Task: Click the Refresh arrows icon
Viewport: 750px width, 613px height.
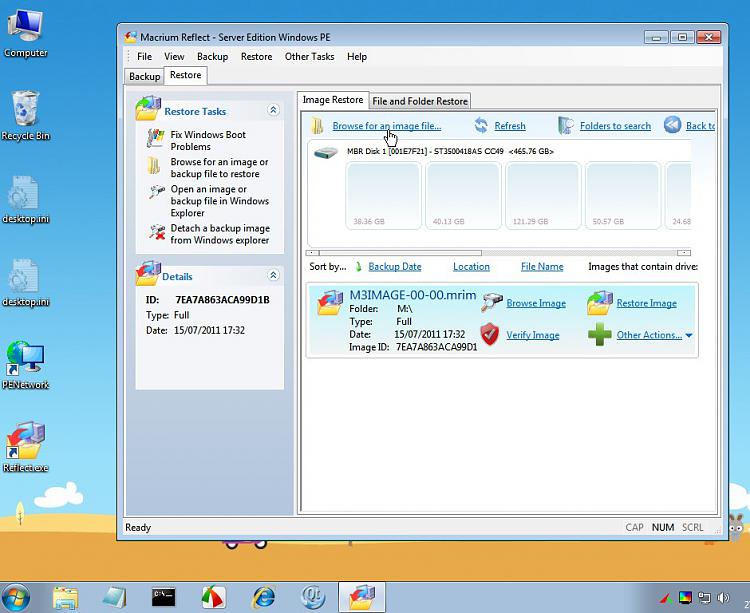Action: (x=481, y=126)
